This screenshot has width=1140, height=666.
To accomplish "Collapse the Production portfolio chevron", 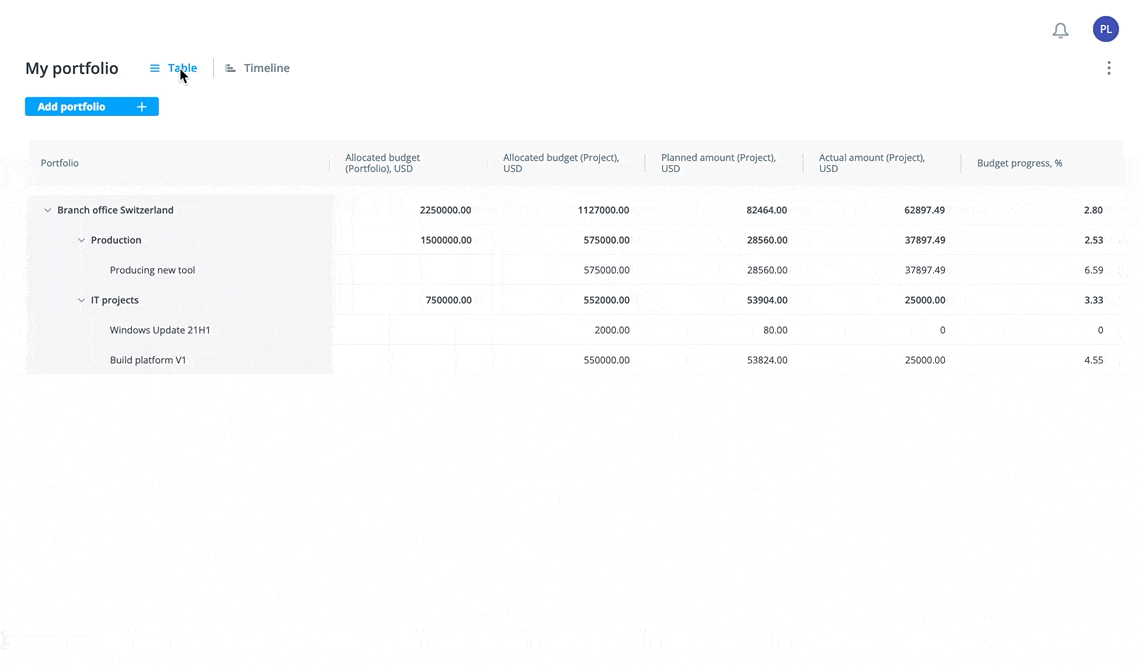I will pos(81,240).
